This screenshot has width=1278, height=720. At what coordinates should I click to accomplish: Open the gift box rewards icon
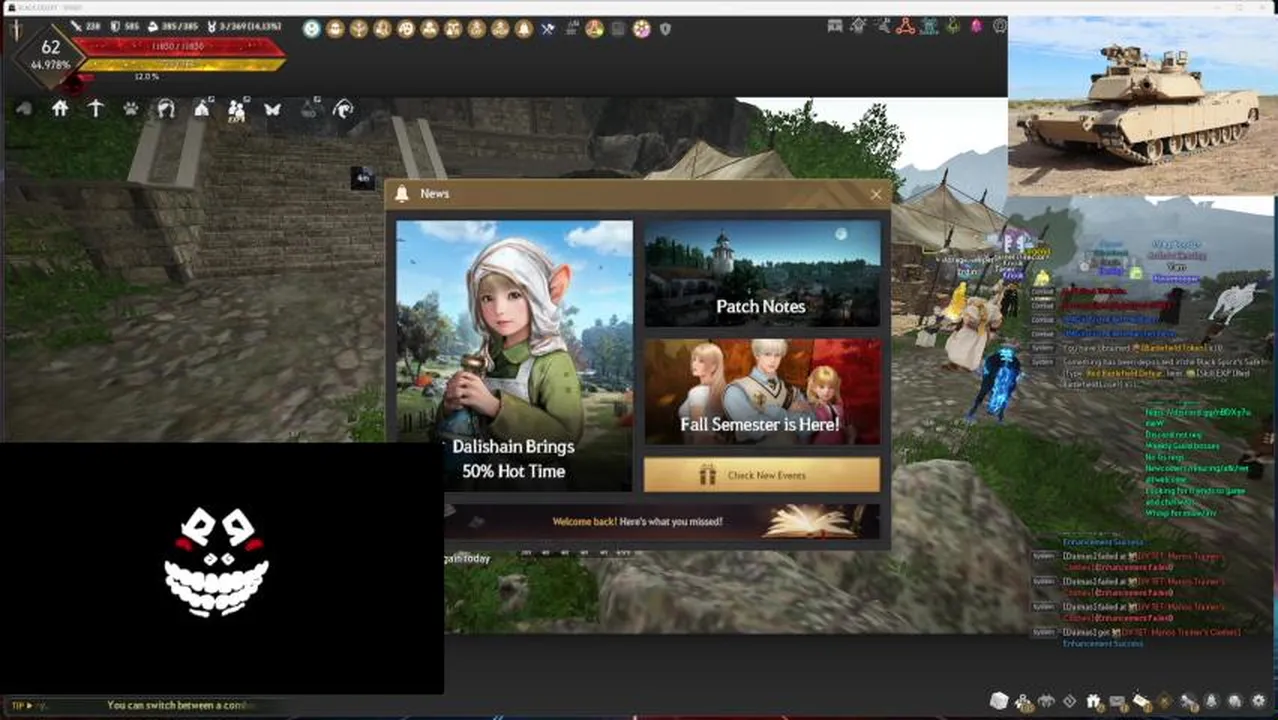click(x=1094, y=702)
